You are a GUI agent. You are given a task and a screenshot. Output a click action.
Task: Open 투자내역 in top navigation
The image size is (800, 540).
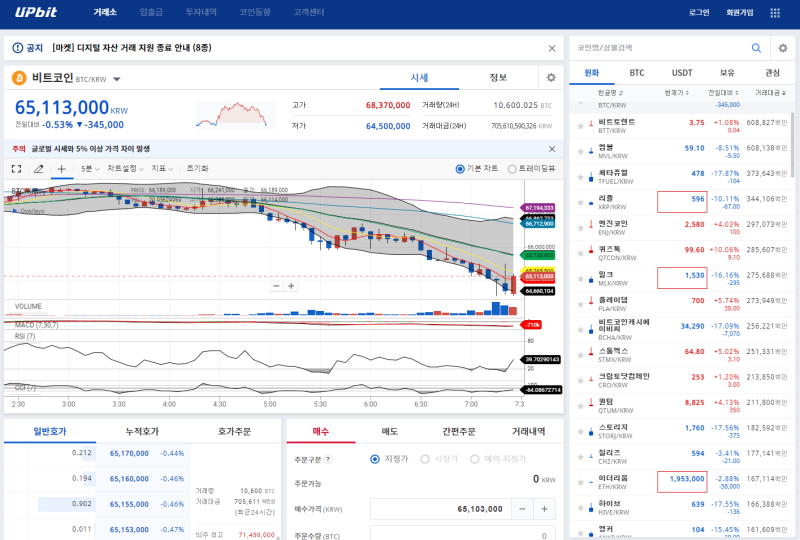(x=201, y=12)
